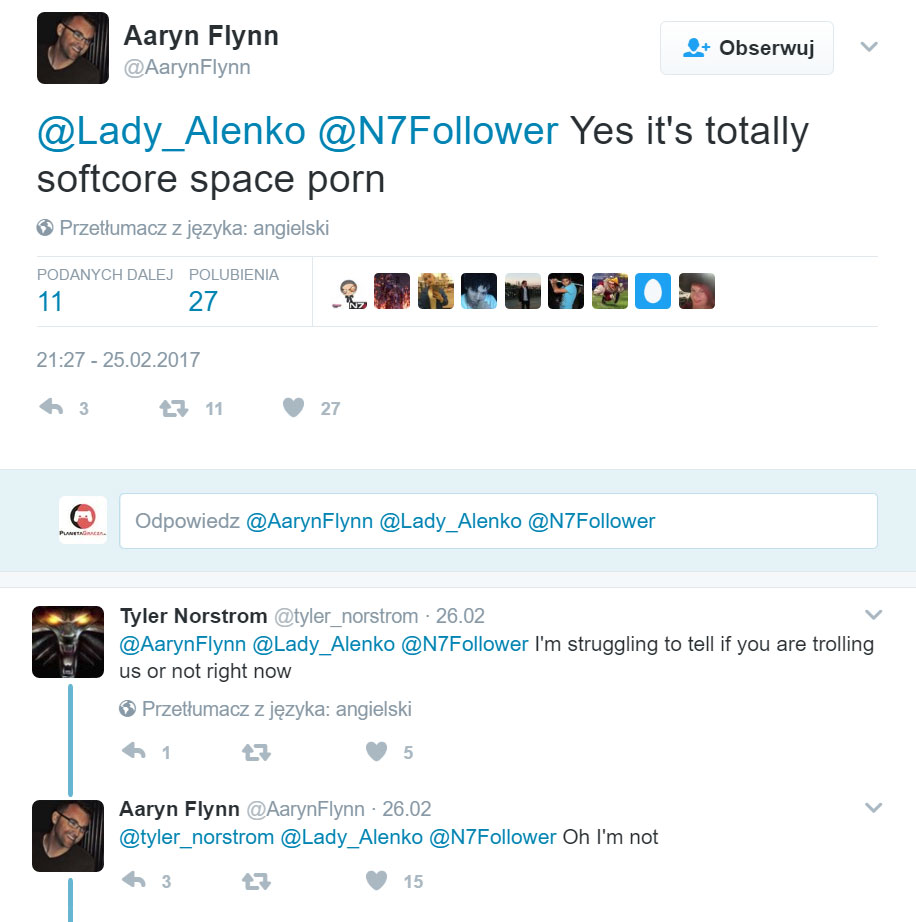Click the Obserwuj follow button
This screenshot has height=922, width=916.
746,48
